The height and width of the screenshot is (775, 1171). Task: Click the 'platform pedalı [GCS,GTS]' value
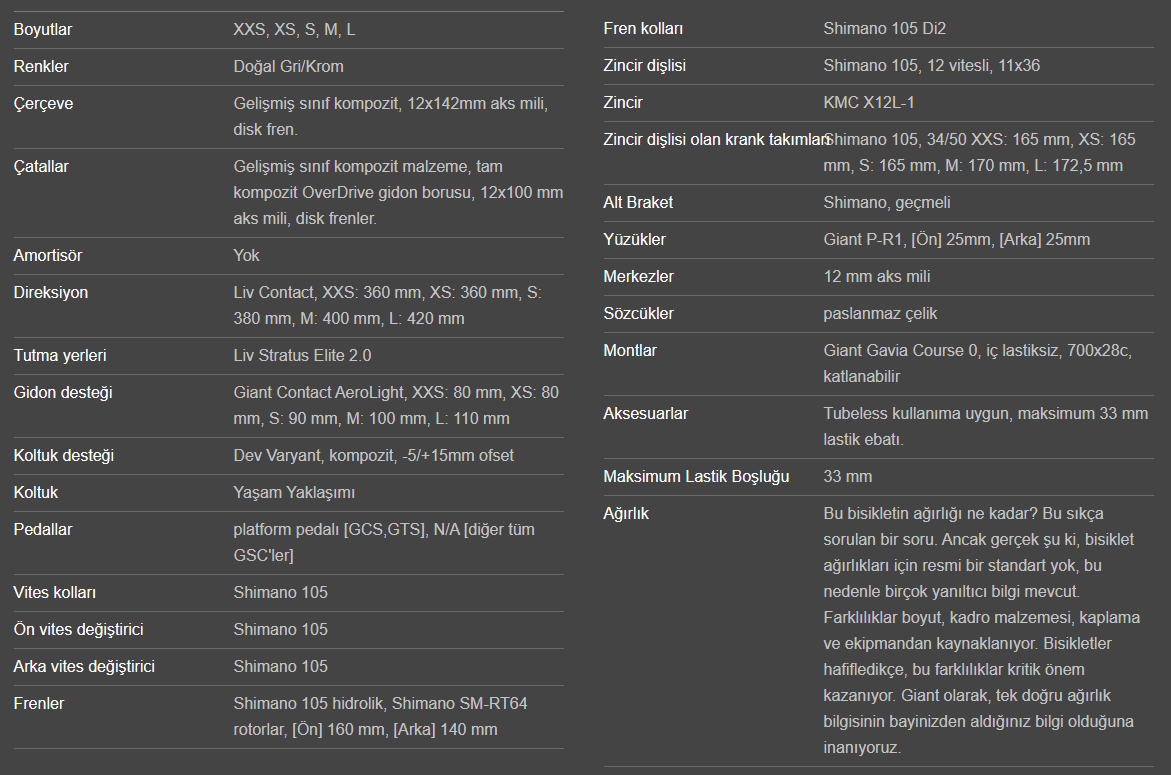tap(384, 543)
